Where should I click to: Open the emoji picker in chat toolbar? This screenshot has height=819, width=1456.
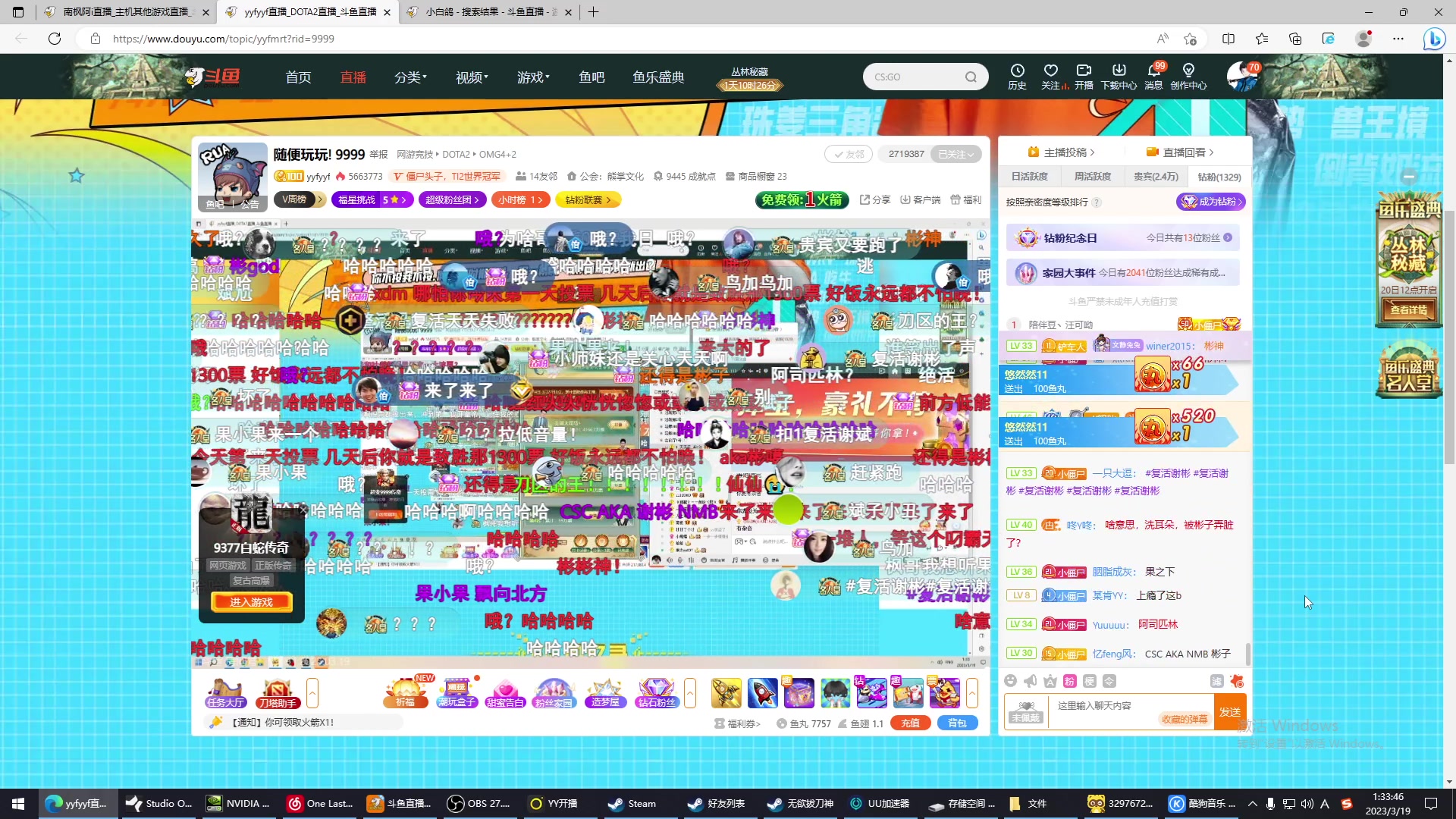coord(1010,681)
